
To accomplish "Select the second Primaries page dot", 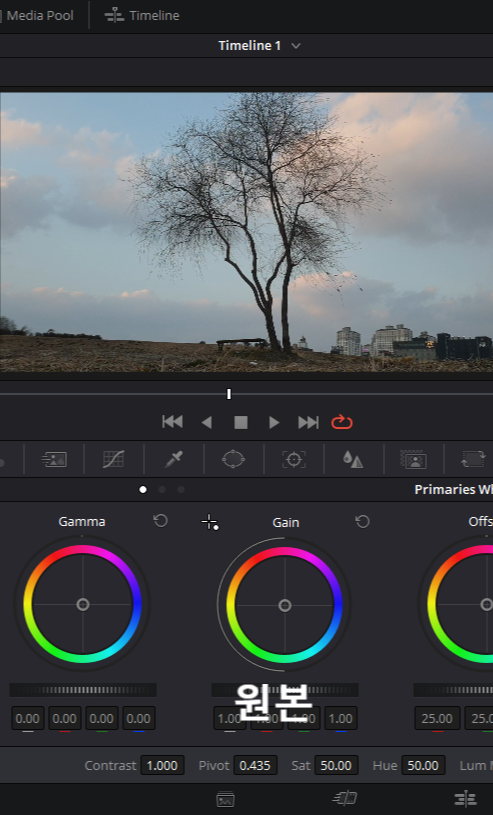I will pos(162,490).
